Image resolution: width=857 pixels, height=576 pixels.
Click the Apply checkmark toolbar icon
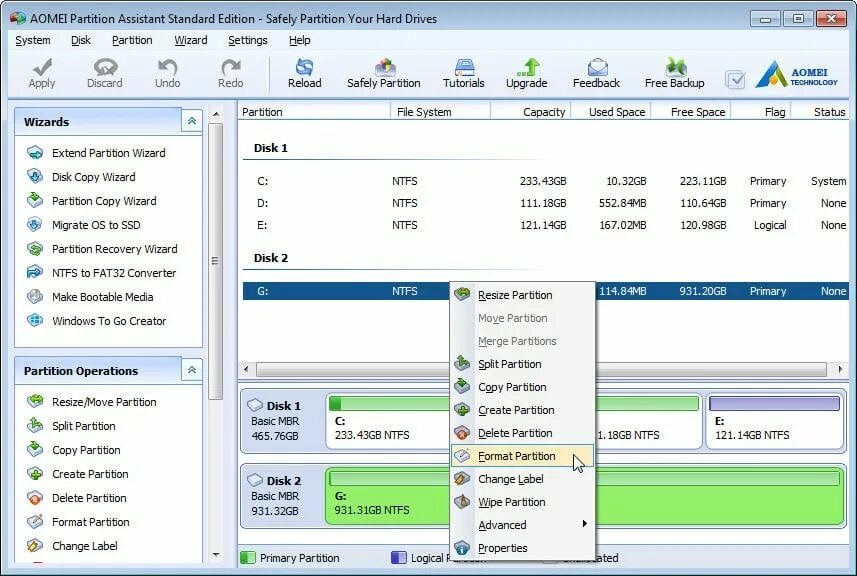click(x=42, y=68)
